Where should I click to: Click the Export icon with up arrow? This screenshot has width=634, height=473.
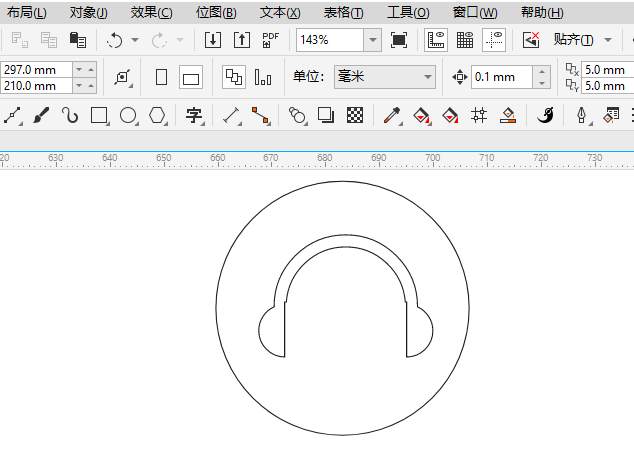241,40
